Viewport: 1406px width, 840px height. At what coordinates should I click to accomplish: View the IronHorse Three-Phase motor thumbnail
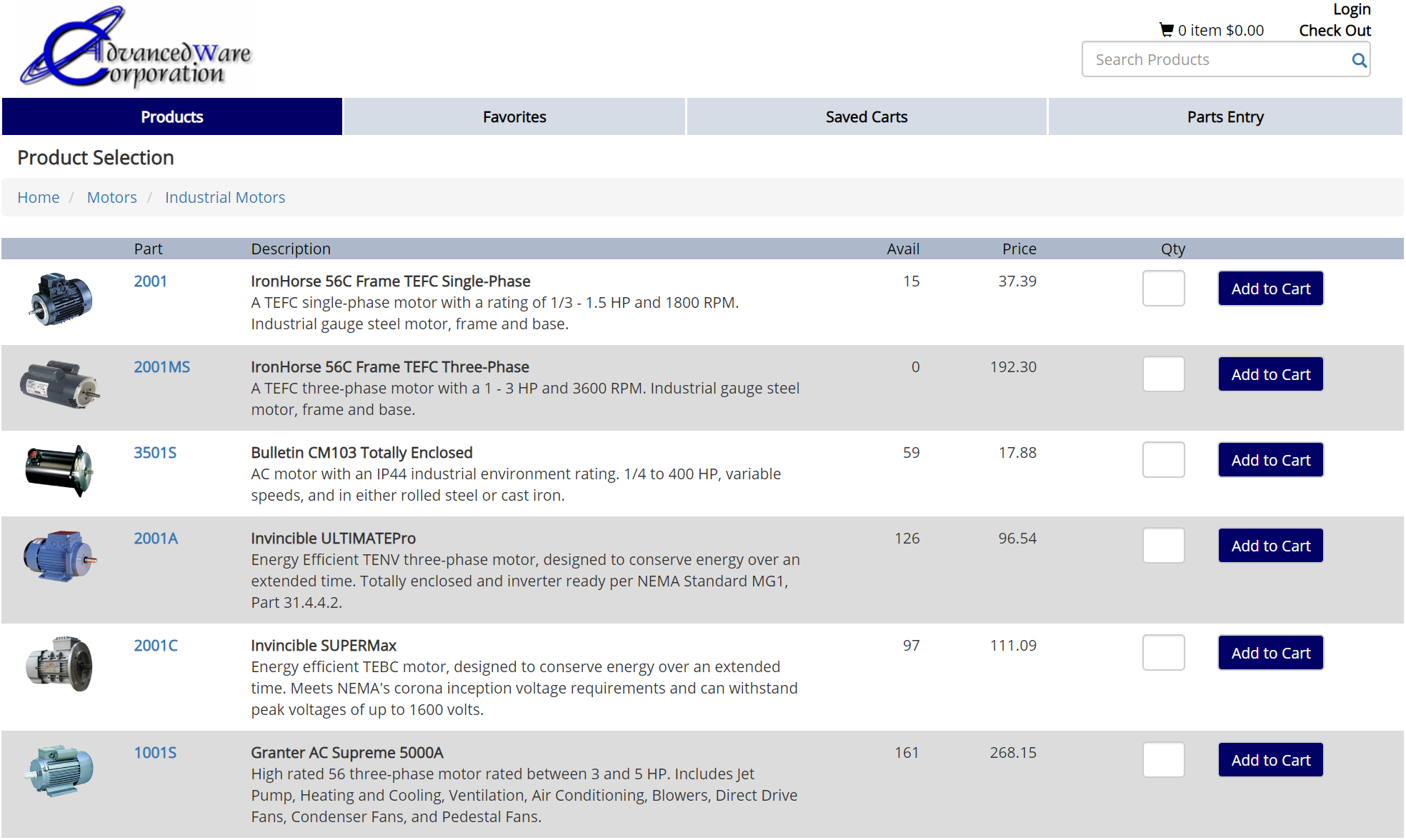pyautogui.click(x=60, y=384)
